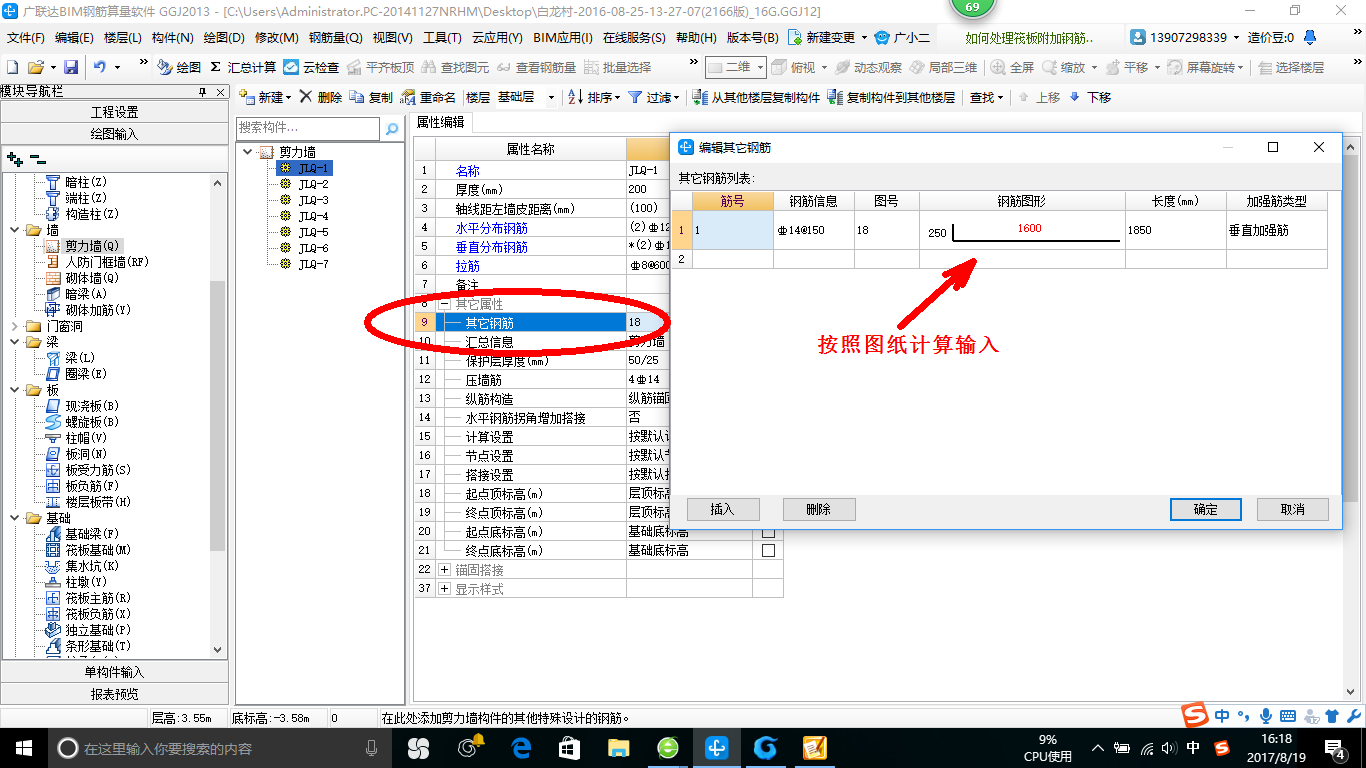Click 插入 to insert a row
The height and width of the screenshot is (768, 1366).
click(722, 509)
